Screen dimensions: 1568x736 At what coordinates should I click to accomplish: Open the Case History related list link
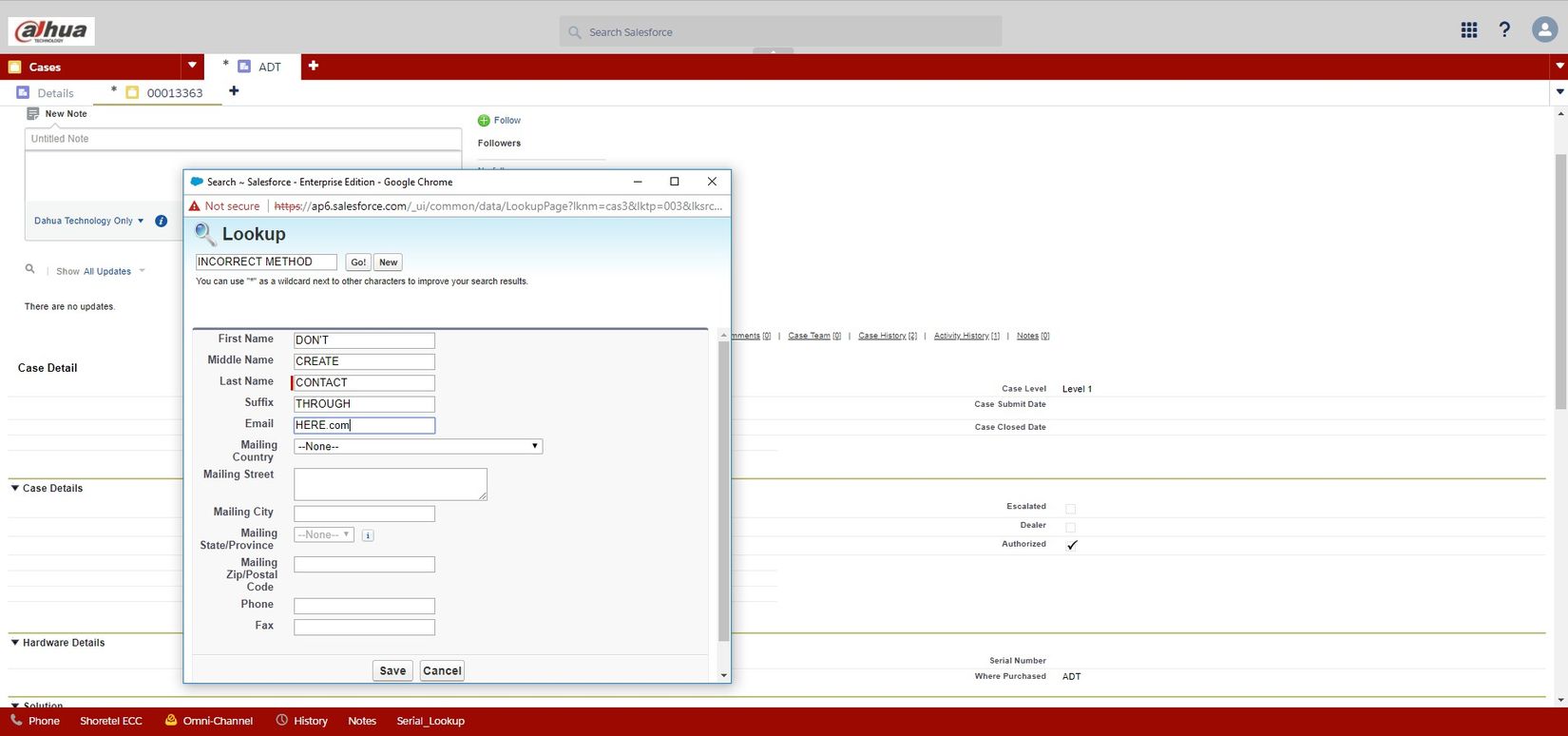pyautogui.click(x=887, y=336)
